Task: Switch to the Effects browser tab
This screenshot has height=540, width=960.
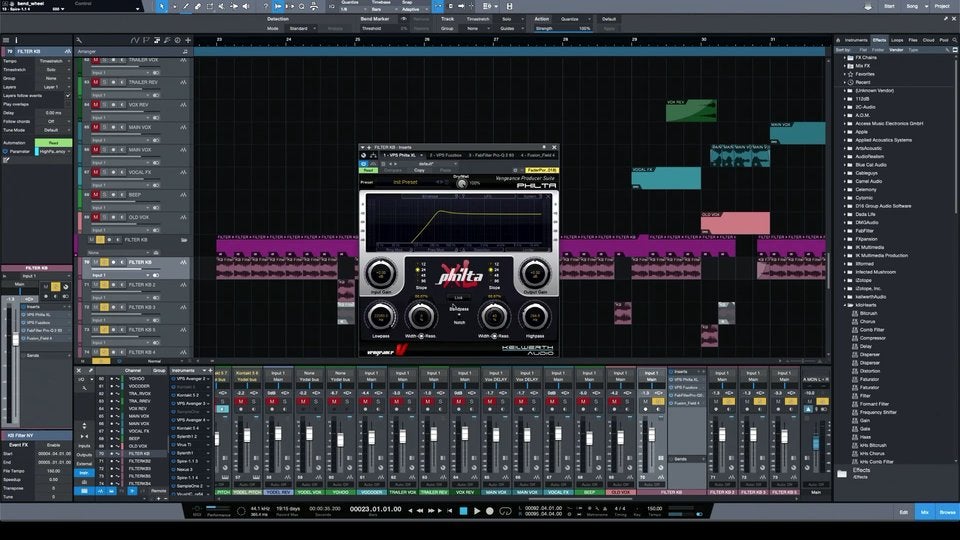Action: (x=879, y=40)
